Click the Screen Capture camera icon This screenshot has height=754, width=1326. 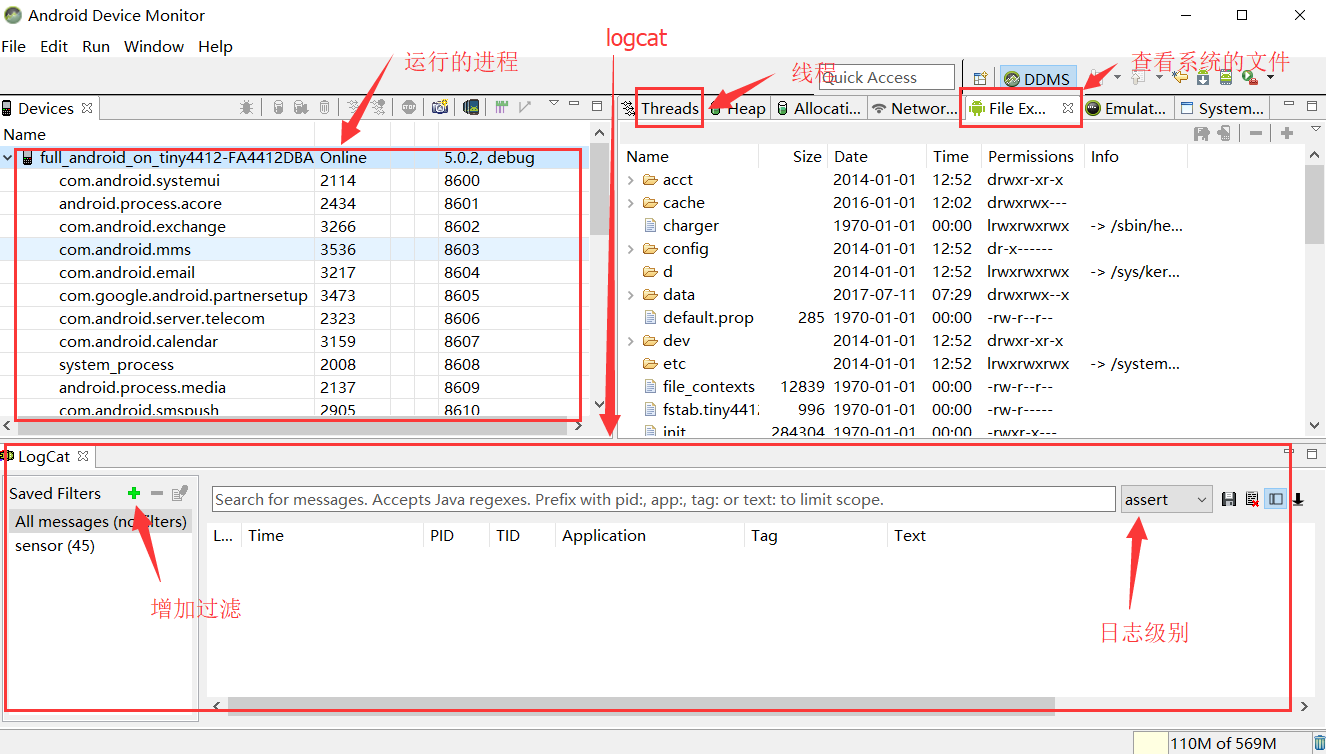(x=440, y=107)
